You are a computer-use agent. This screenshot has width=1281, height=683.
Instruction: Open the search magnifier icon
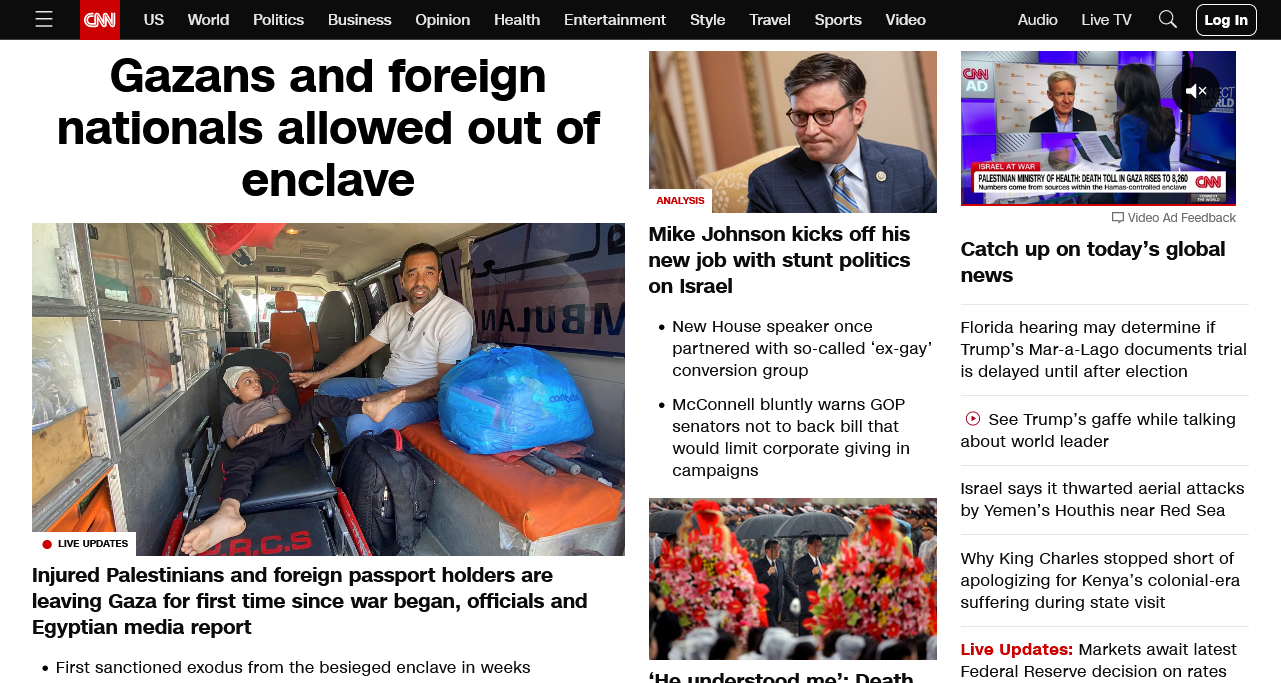pyautogui.click(x=1167, y=19)
